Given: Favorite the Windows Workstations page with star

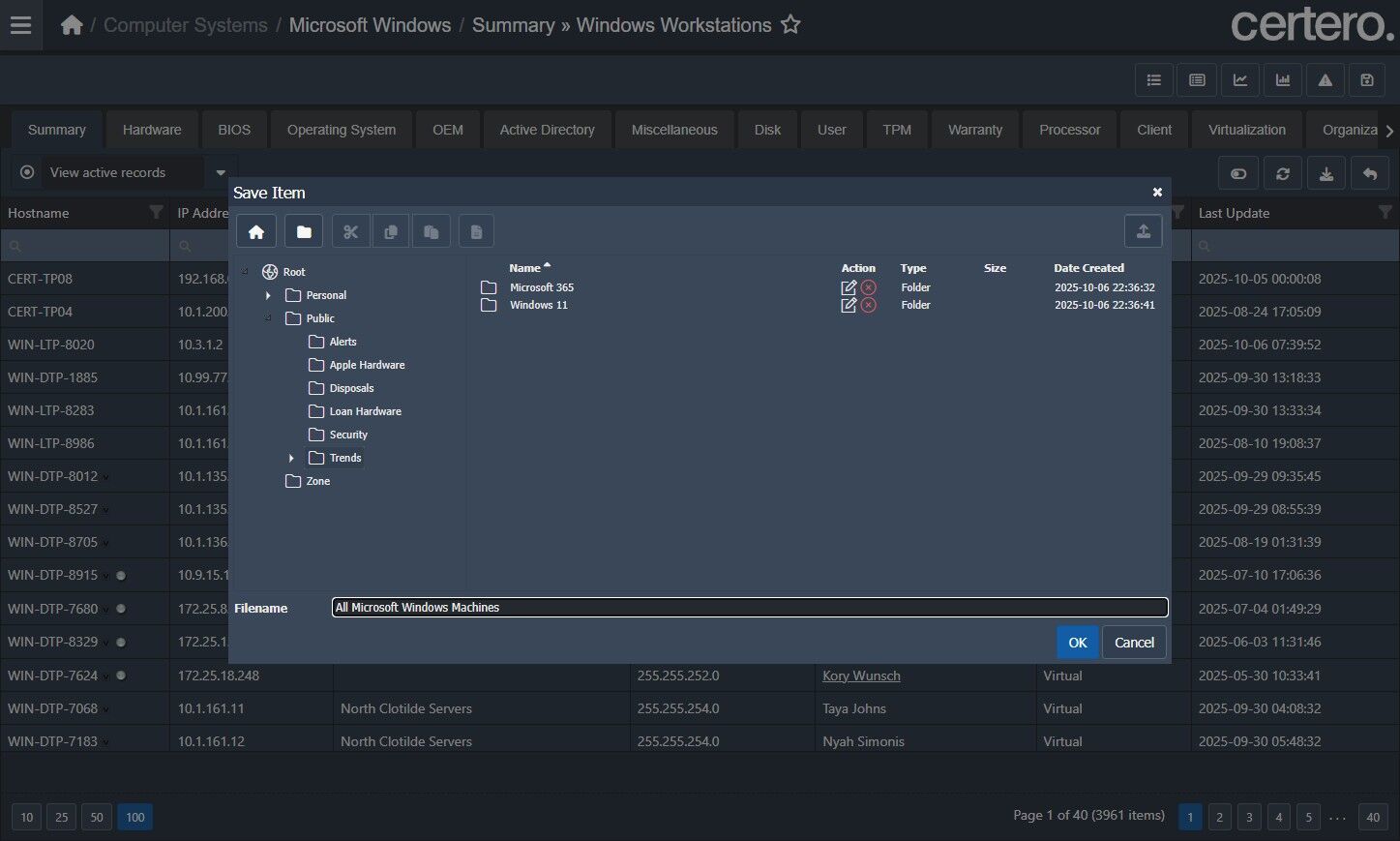Looking at the screenshot, I should click(790, 25).
